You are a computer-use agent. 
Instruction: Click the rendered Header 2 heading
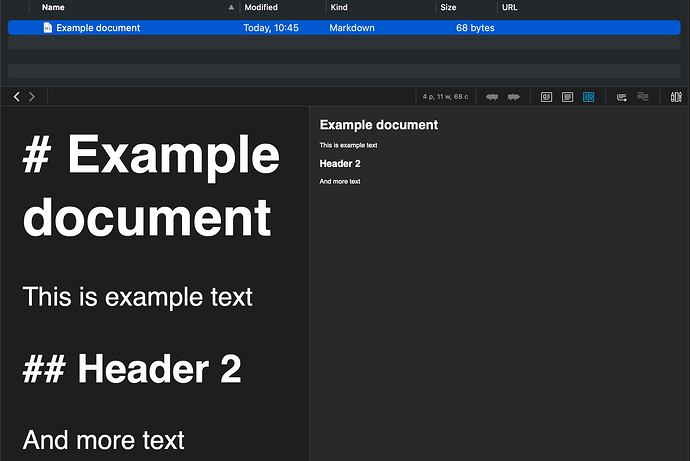click(340, 163)
